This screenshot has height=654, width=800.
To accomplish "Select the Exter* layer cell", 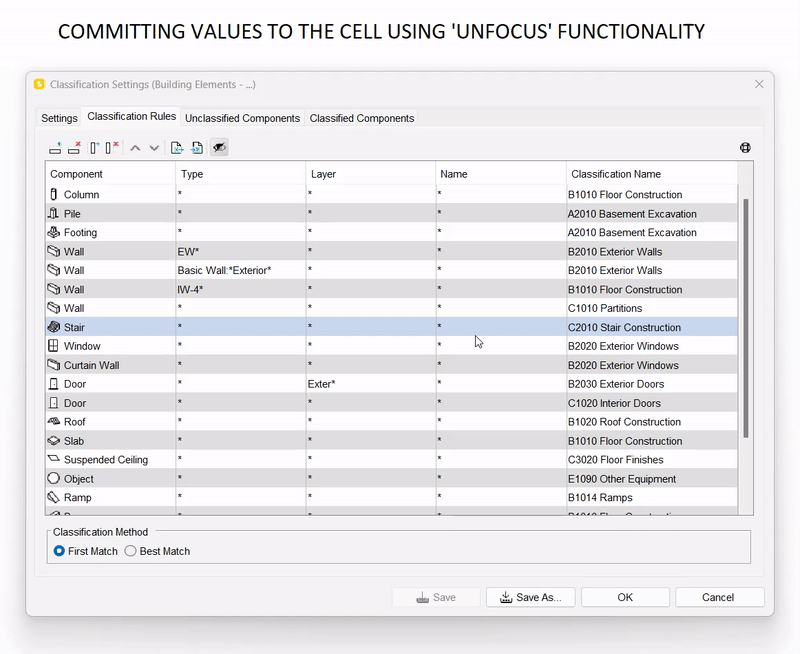I will click(x=371, y=384).
